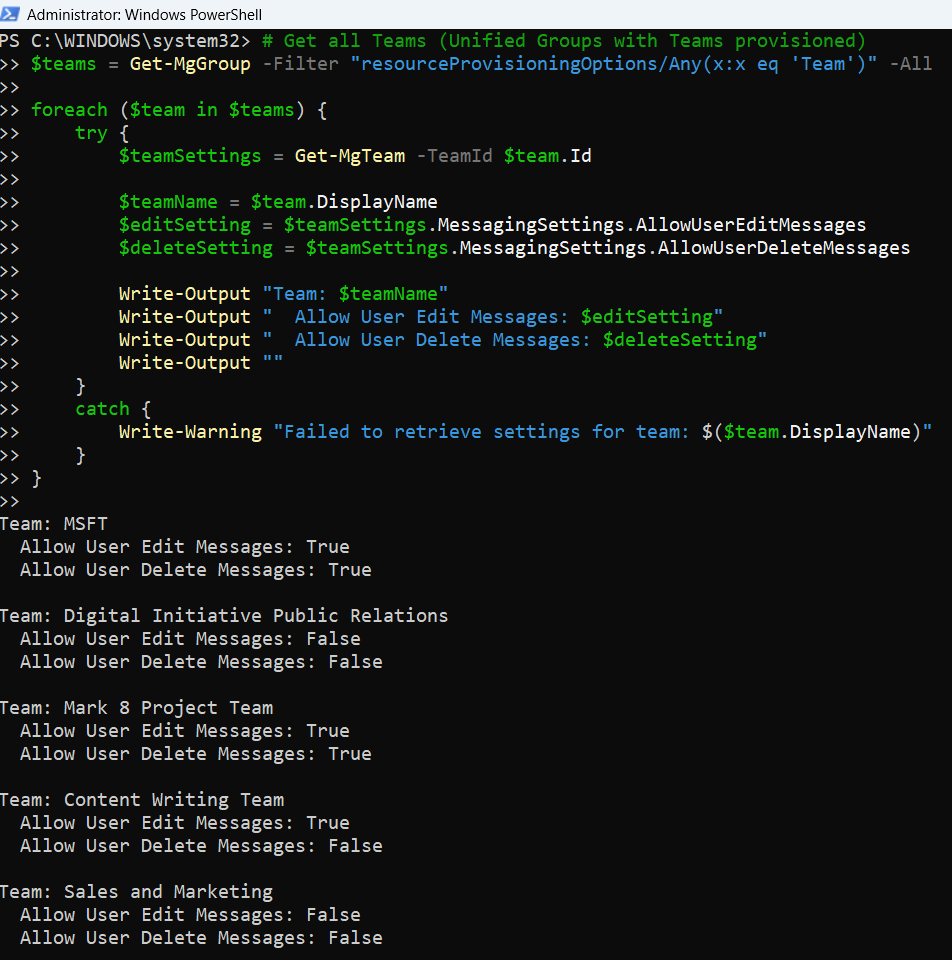Click the PS C:\WINDOWS\system32> prompt text
This screenshot has width=952, height=960.
(125, 41)
